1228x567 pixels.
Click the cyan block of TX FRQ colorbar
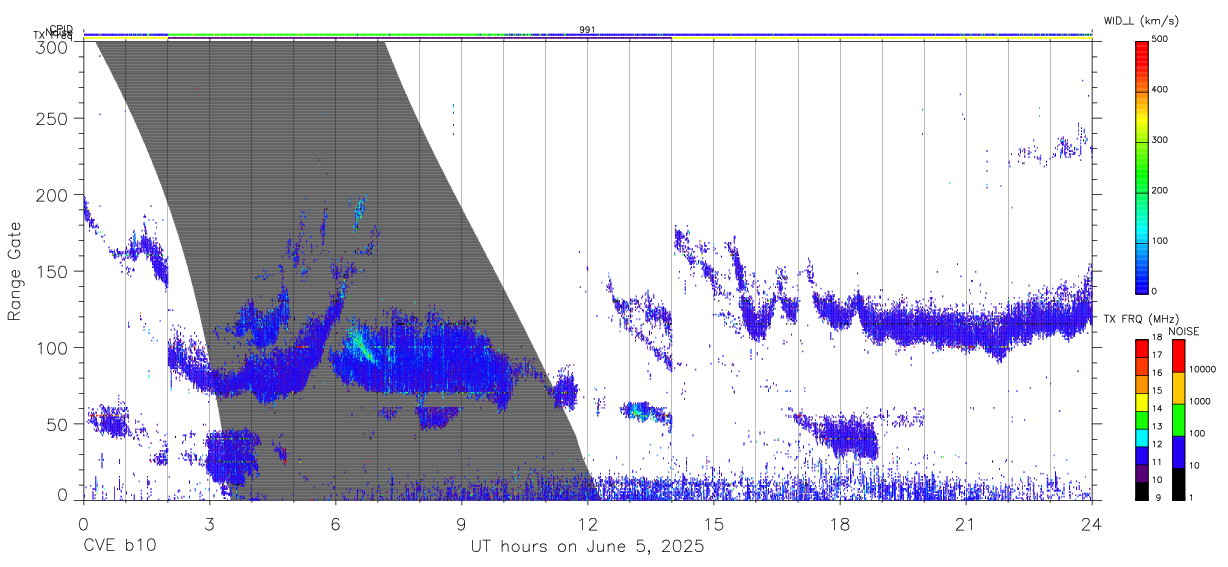point(1141,438)
